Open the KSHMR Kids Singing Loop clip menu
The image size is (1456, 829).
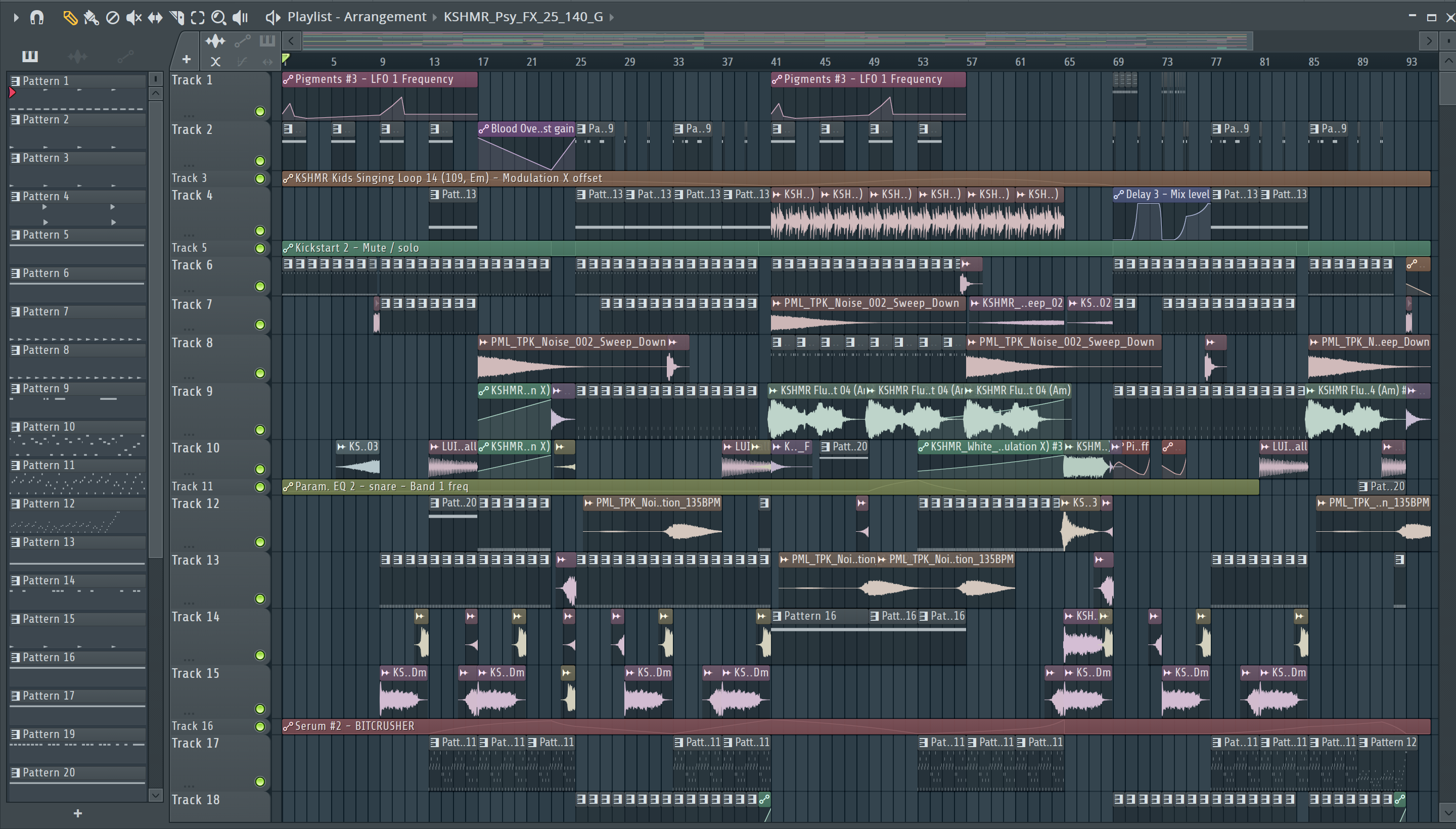[288, 178]
